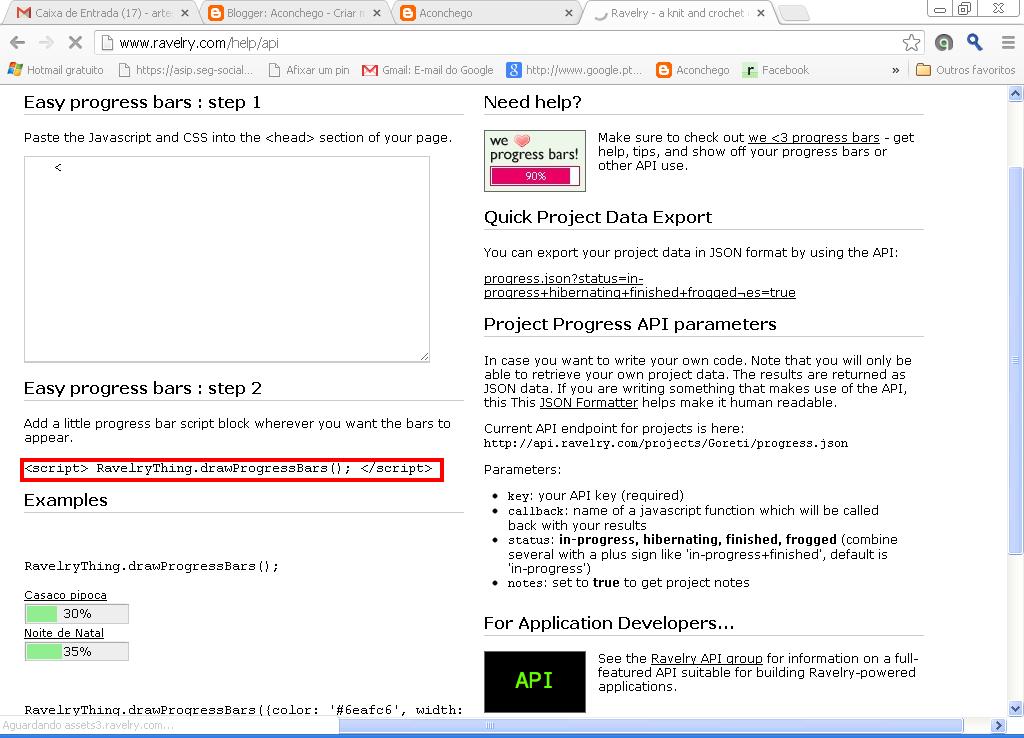Switch to Caixa de Entrada Gmail tab

pos(98,13)
